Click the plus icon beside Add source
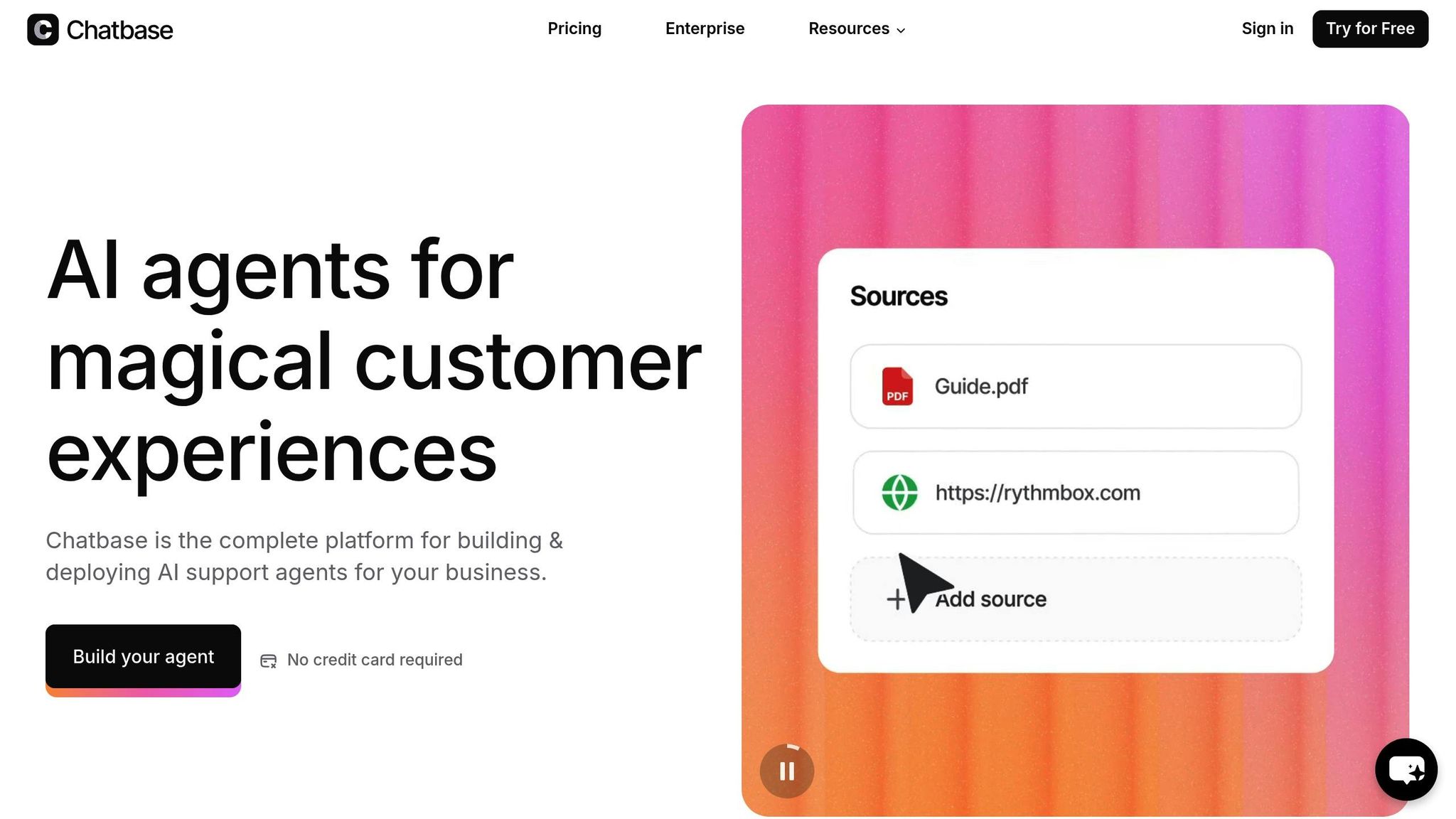This screenshot has width=1456, height=819. (x=896, y=599)
